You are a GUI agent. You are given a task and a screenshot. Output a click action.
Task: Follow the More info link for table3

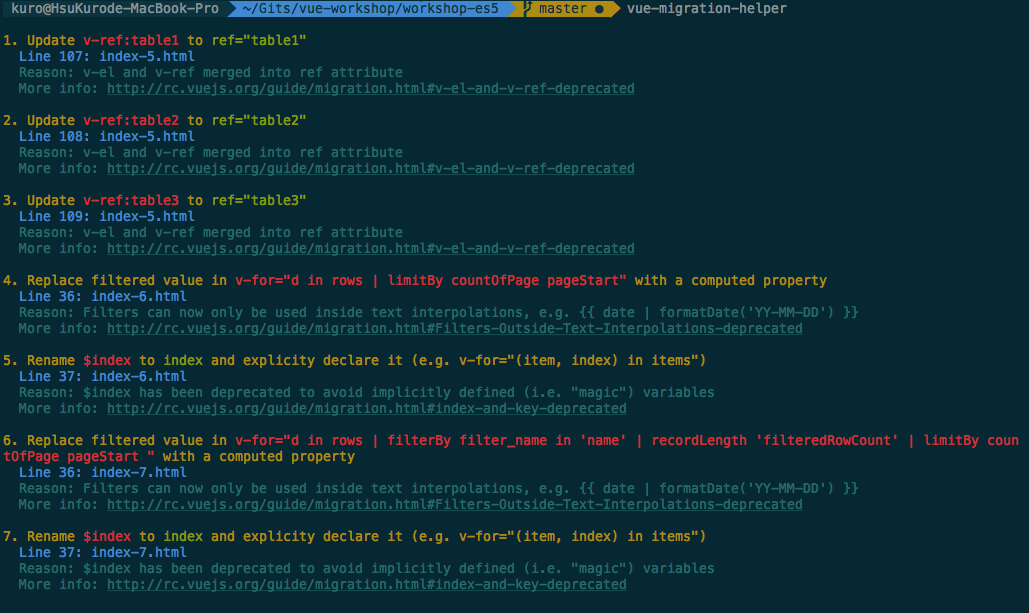click(x=370, y=249)
